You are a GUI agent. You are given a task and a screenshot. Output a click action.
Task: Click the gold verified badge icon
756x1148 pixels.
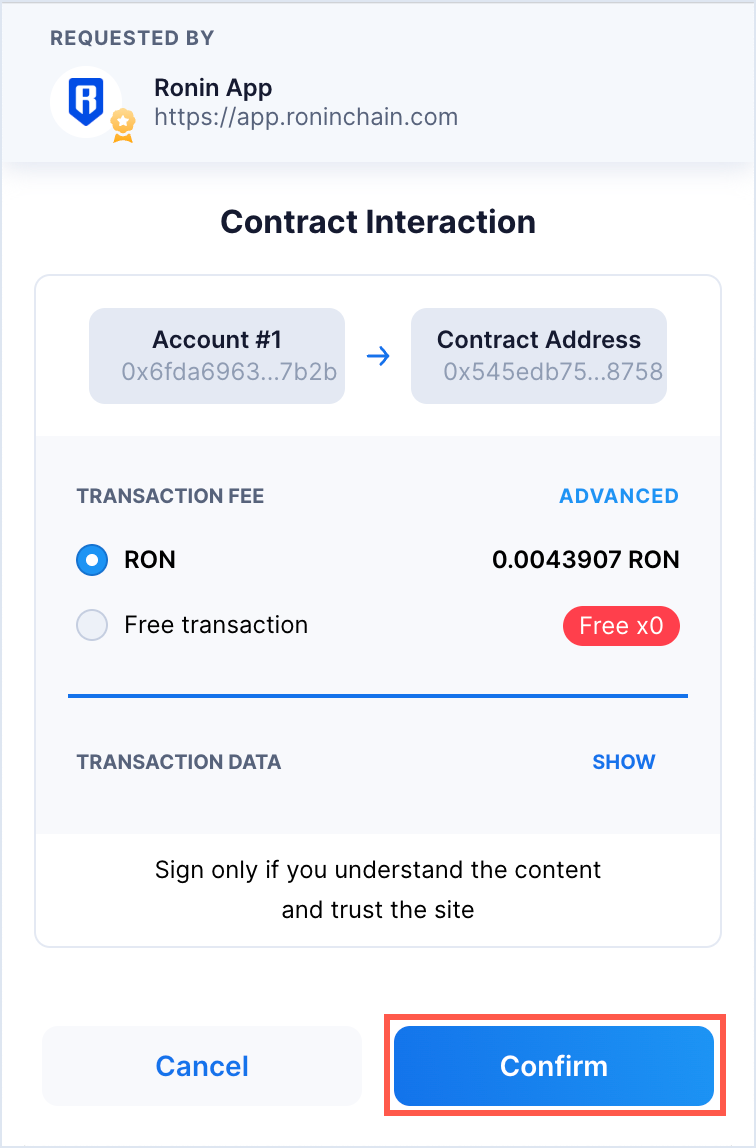123,124
